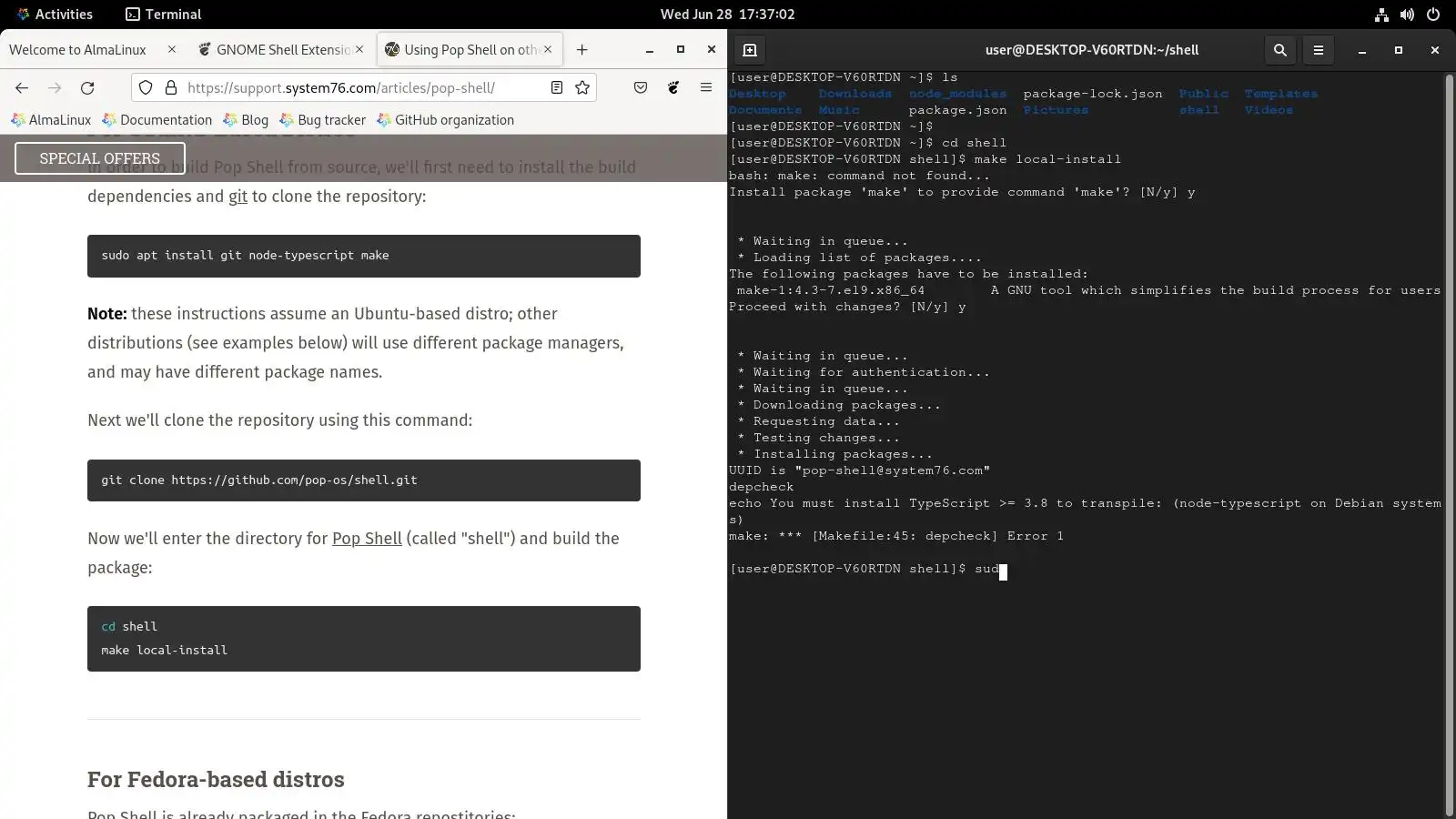Open the Firefox application menu
1456x819 pixels.
point(706,87)
